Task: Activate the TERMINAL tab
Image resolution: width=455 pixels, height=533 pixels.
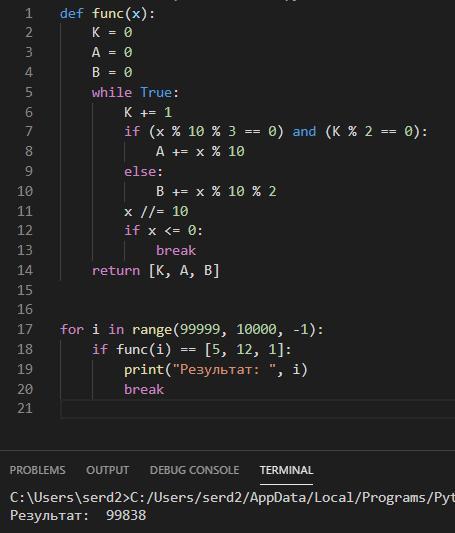Action: point(286,470)
